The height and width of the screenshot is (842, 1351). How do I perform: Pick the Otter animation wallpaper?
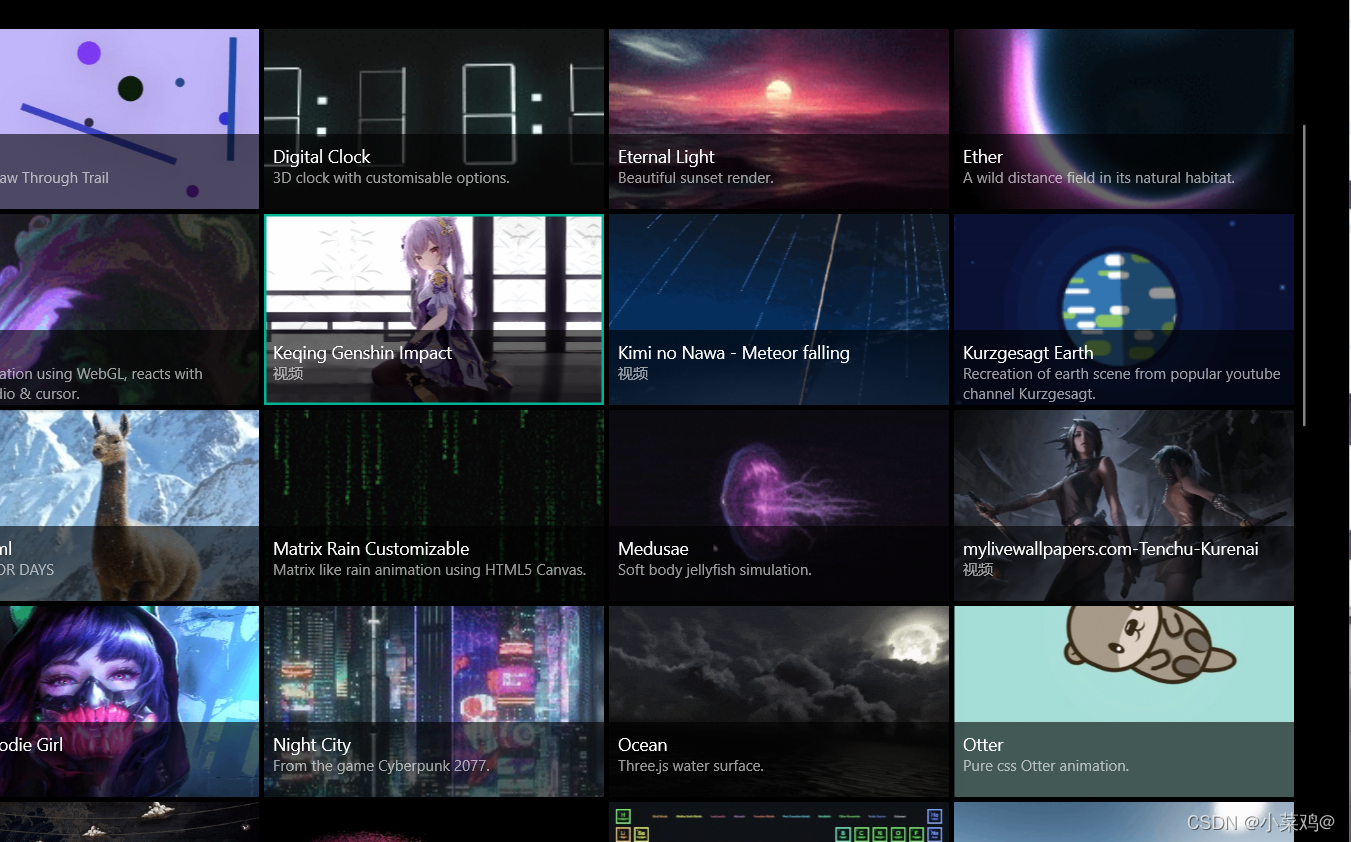1124,701
